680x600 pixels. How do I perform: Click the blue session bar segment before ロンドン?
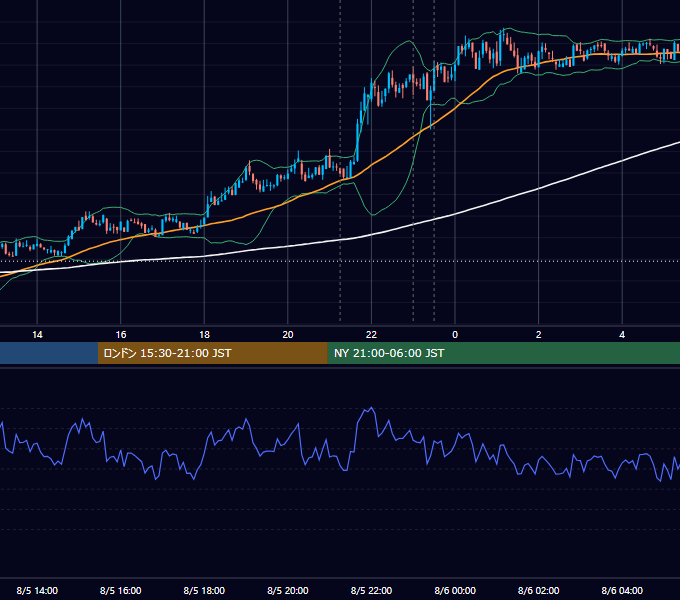coord(49,353)
